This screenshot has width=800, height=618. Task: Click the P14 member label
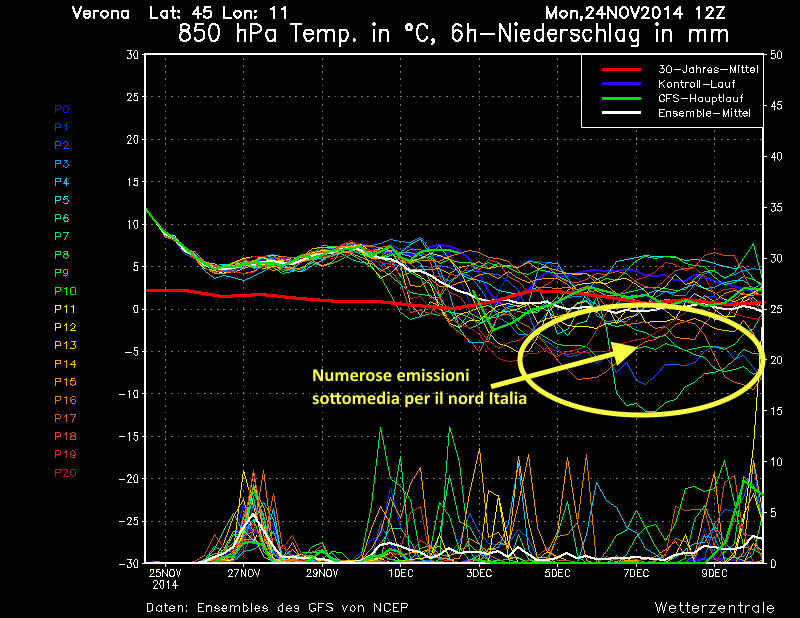coord(65,364)
